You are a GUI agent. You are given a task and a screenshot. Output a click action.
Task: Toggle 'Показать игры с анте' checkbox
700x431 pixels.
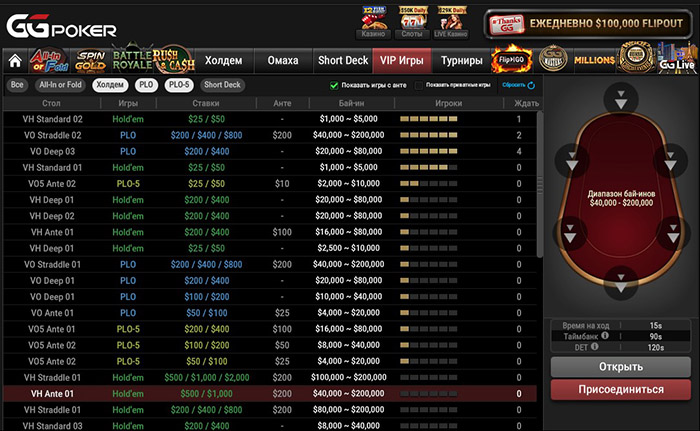pos(335,86)
